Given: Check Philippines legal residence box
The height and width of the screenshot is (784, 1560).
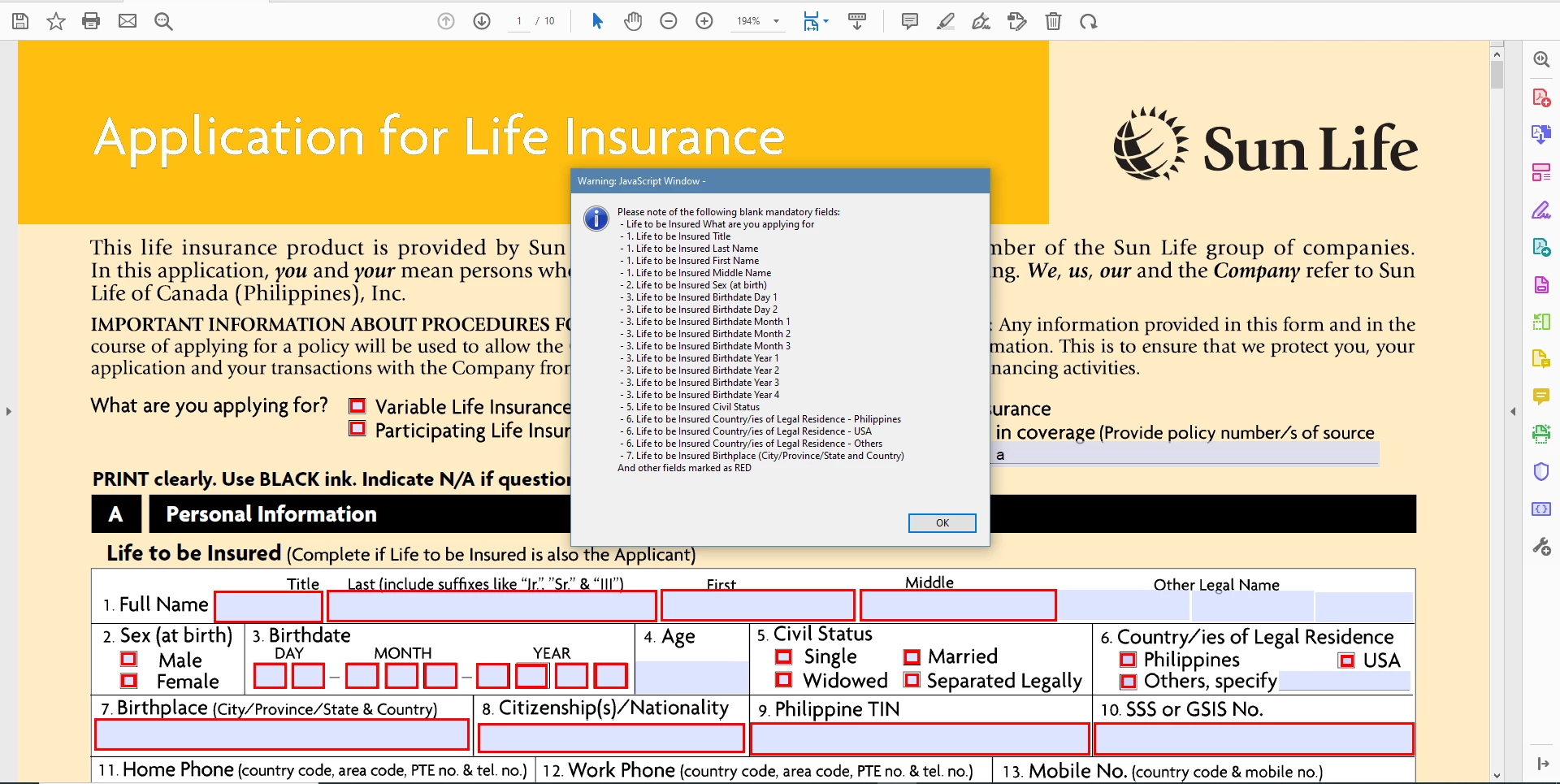Looking at the screenshot, I should [1128, 660].
